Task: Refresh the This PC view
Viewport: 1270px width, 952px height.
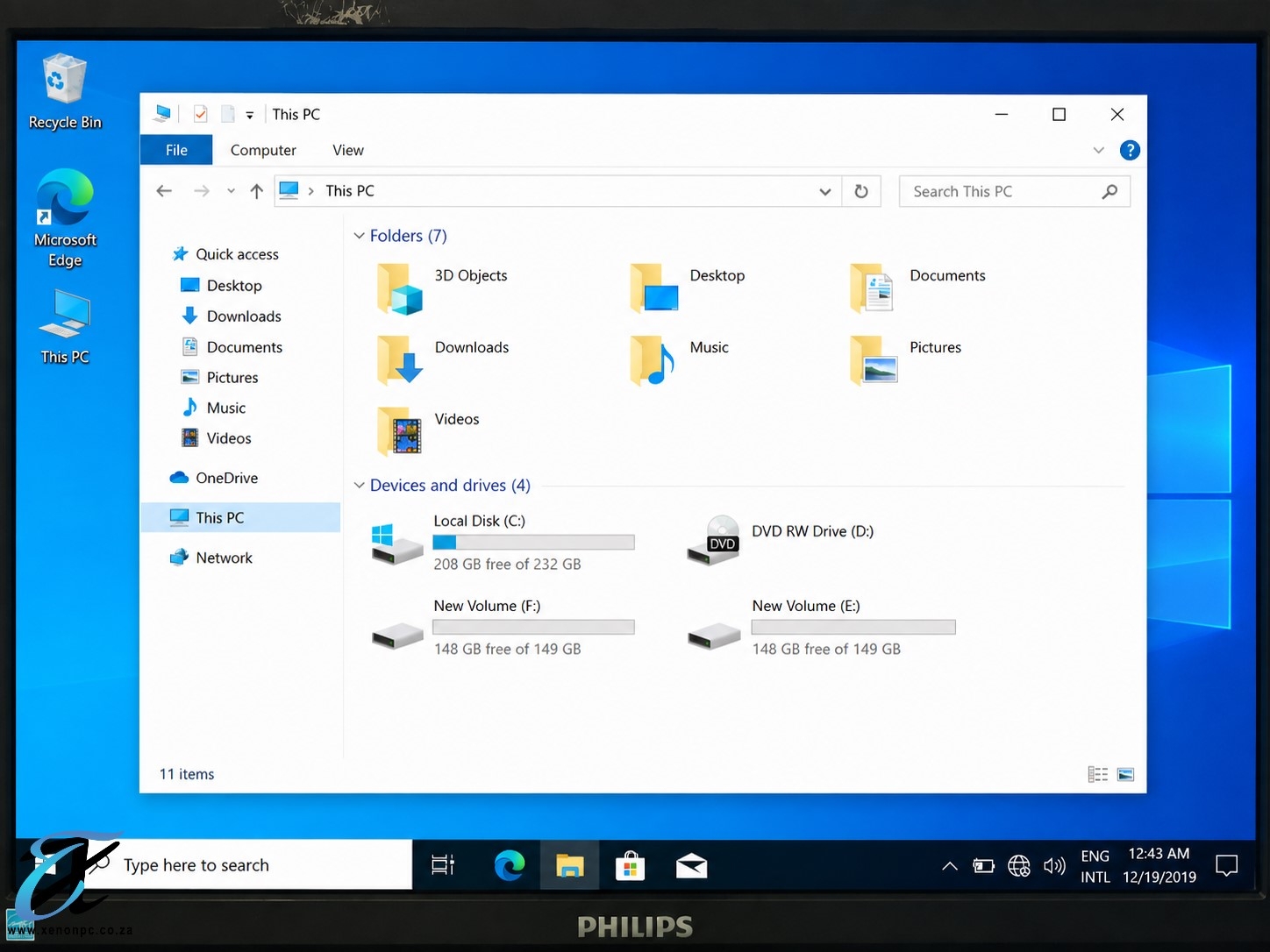Action: (861, 191)
